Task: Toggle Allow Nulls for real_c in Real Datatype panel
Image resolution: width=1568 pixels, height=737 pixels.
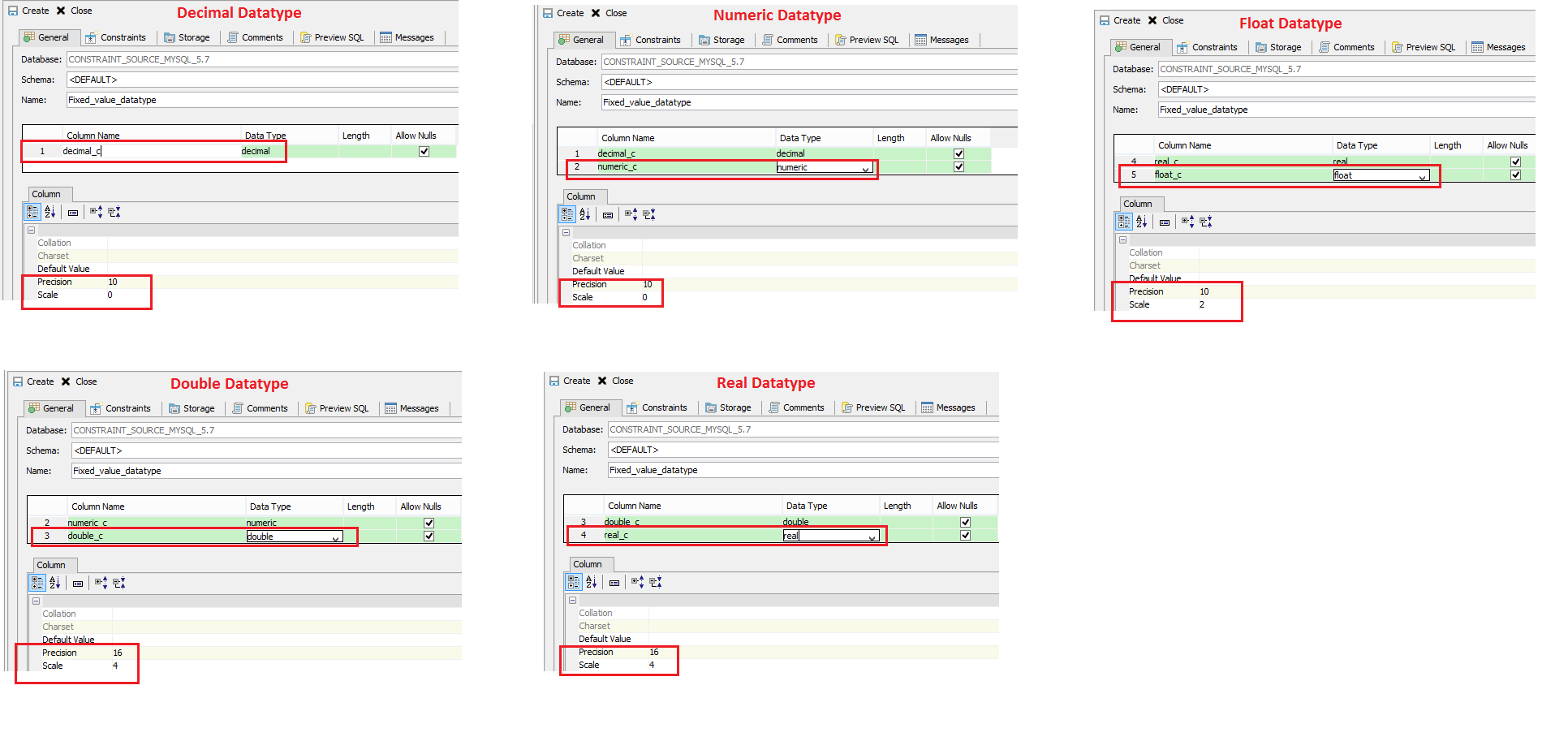Action: click(x=965, y=535)
